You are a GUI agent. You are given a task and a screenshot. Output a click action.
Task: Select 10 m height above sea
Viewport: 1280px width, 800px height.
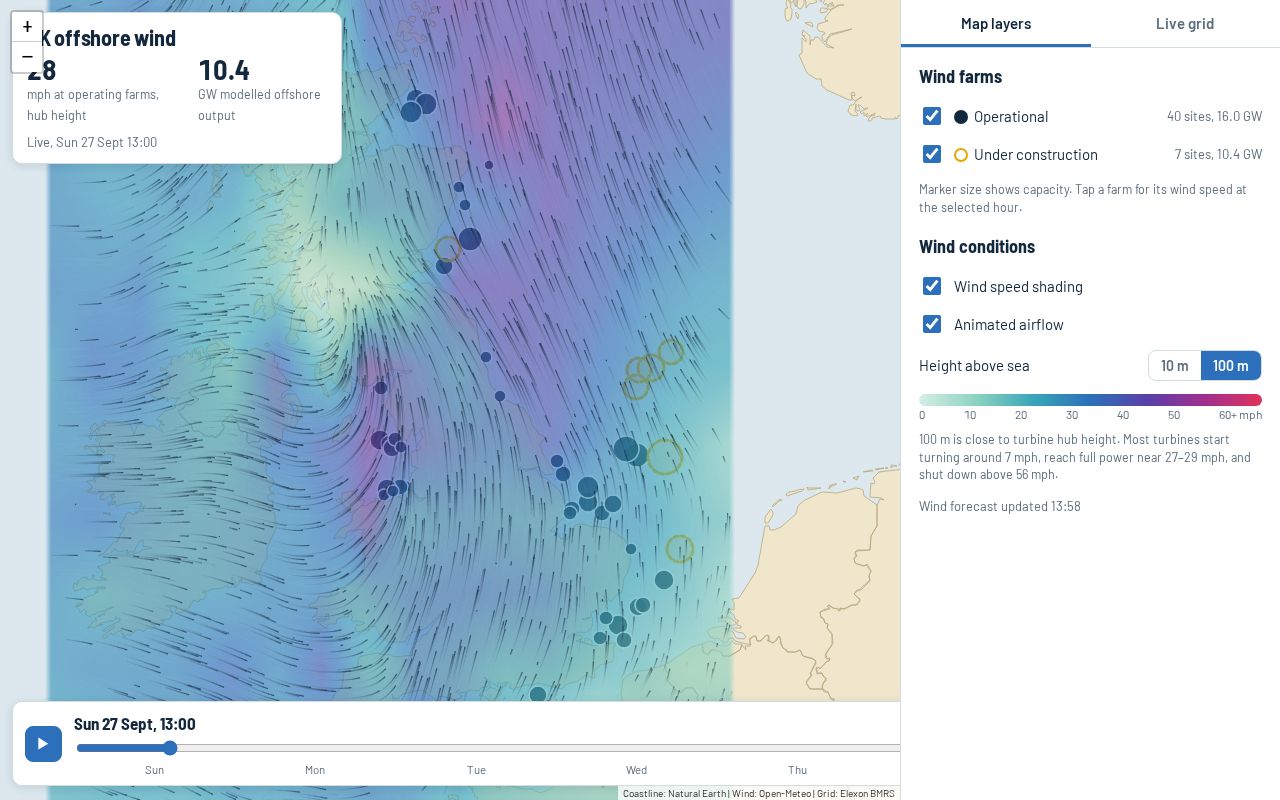click(1175, 366)
